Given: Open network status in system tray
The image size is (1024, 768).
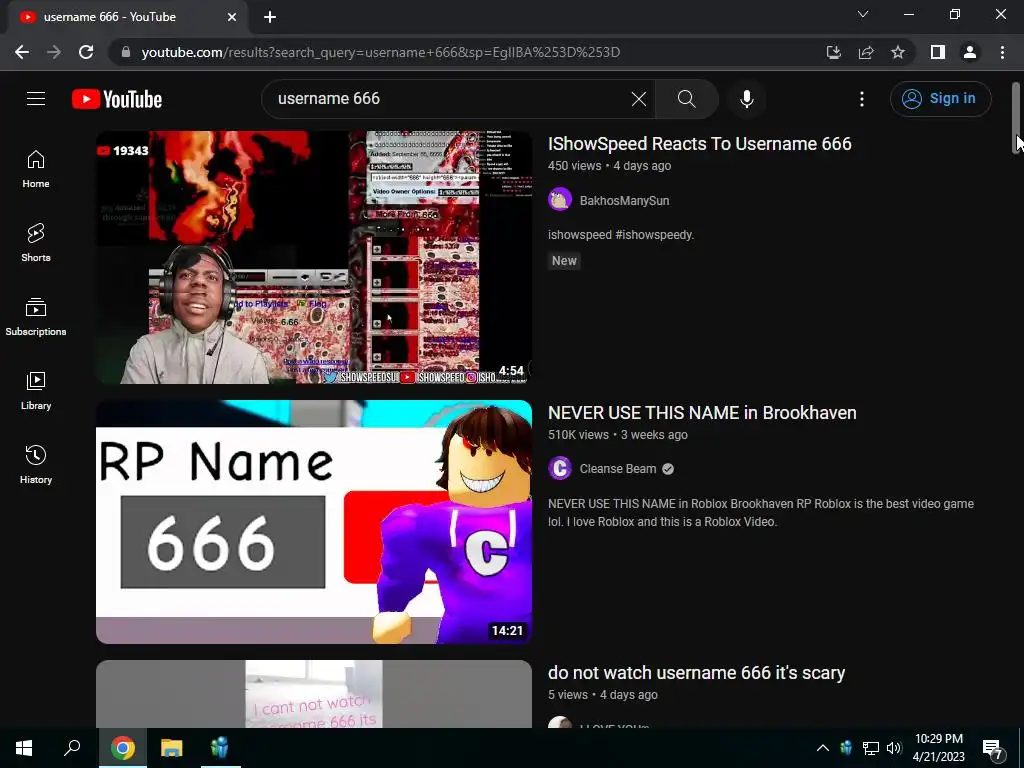Looking at the screenshot, I should tap(870, 748).
